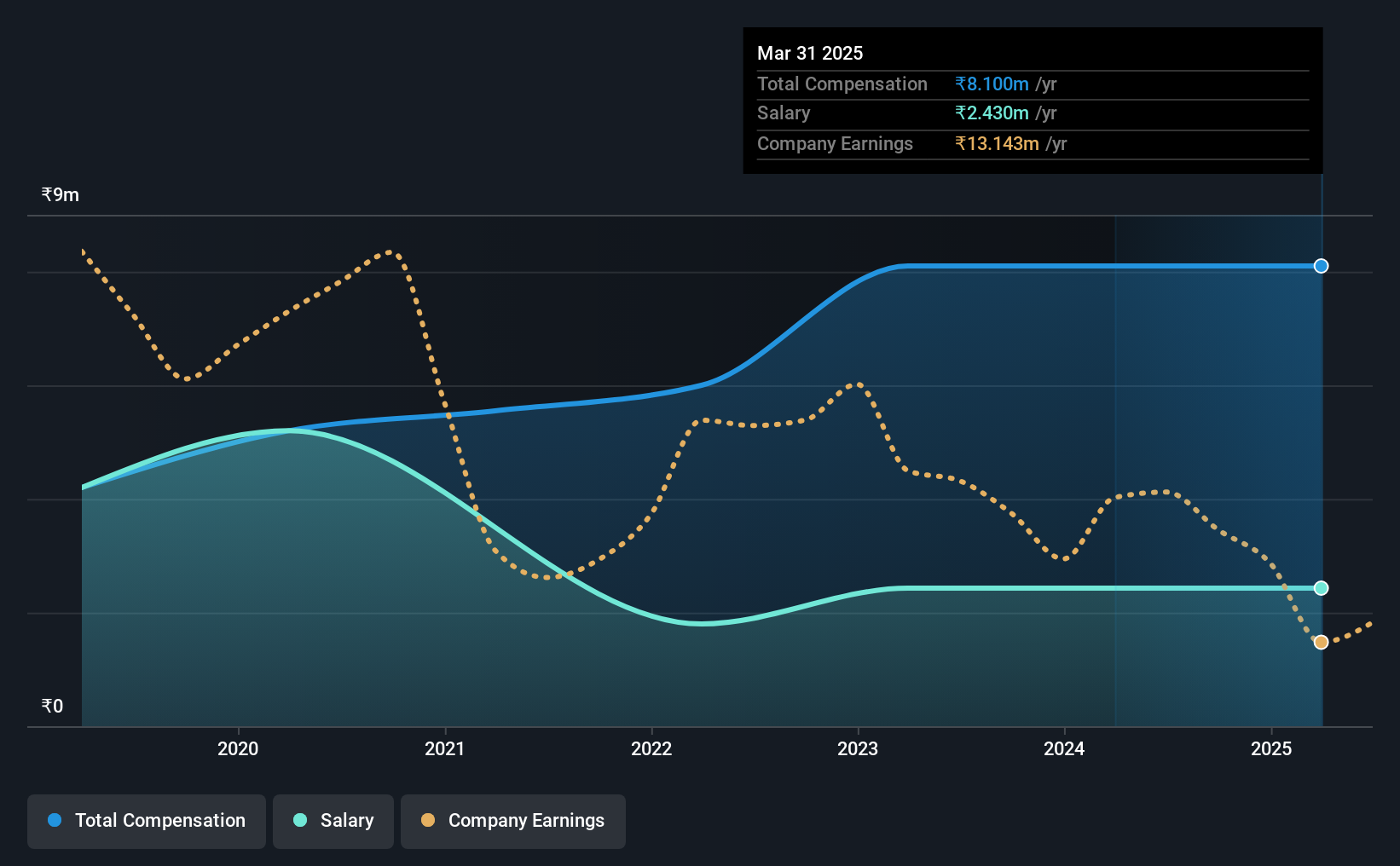Viewport: 1400px width, 866px height.
Task: Click the Mar 31 2025 tooltip date
Action: (x=810, y=53)
